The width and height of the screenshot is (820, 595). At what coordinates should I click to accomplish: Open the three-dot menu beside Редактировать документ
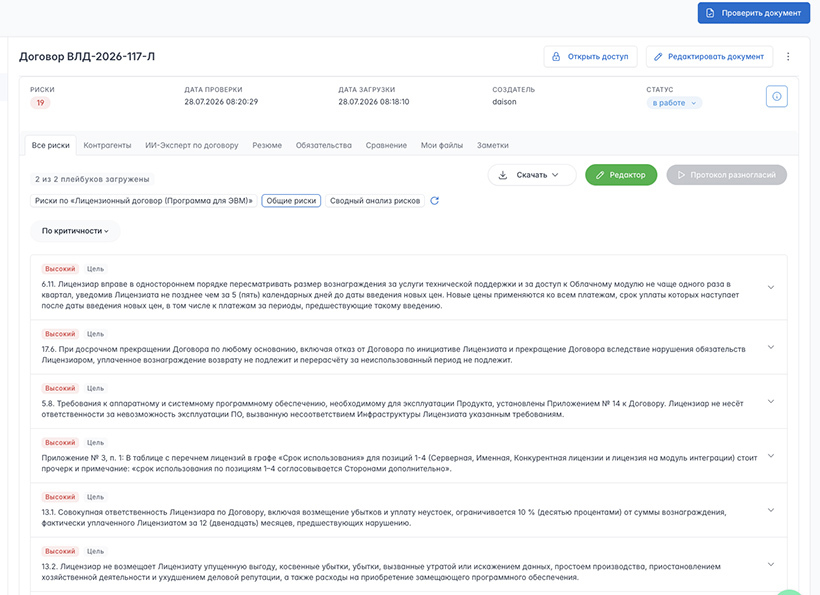[x=788, y=56]
